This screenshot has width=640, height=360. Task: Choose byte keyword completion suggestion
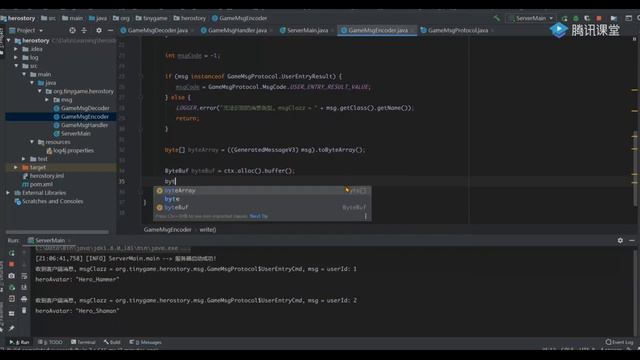[x=262, y=199]
